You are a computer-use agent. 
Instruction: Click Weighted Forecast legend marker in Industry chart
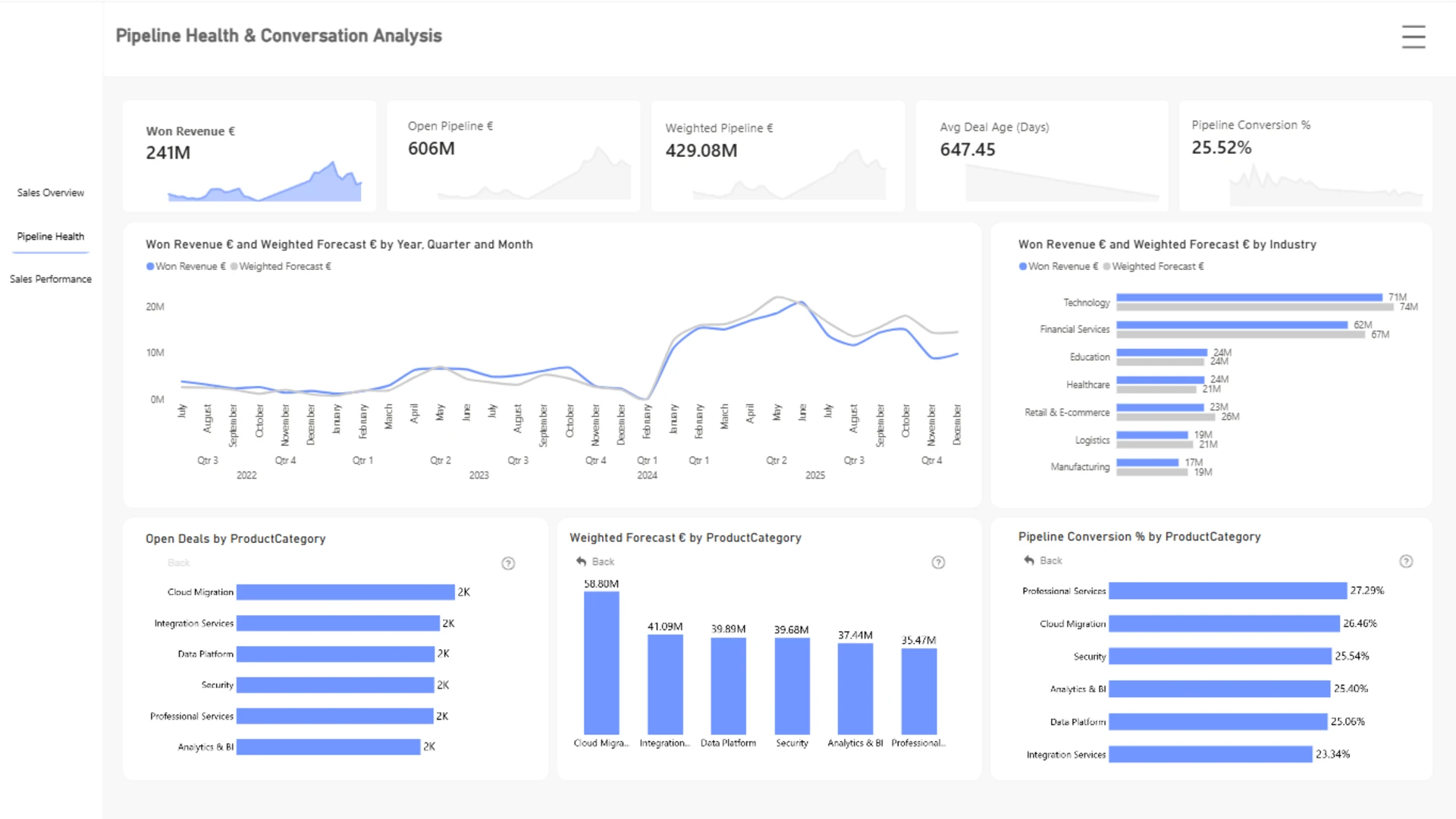pyautogui.click(x=1106, y=266)
